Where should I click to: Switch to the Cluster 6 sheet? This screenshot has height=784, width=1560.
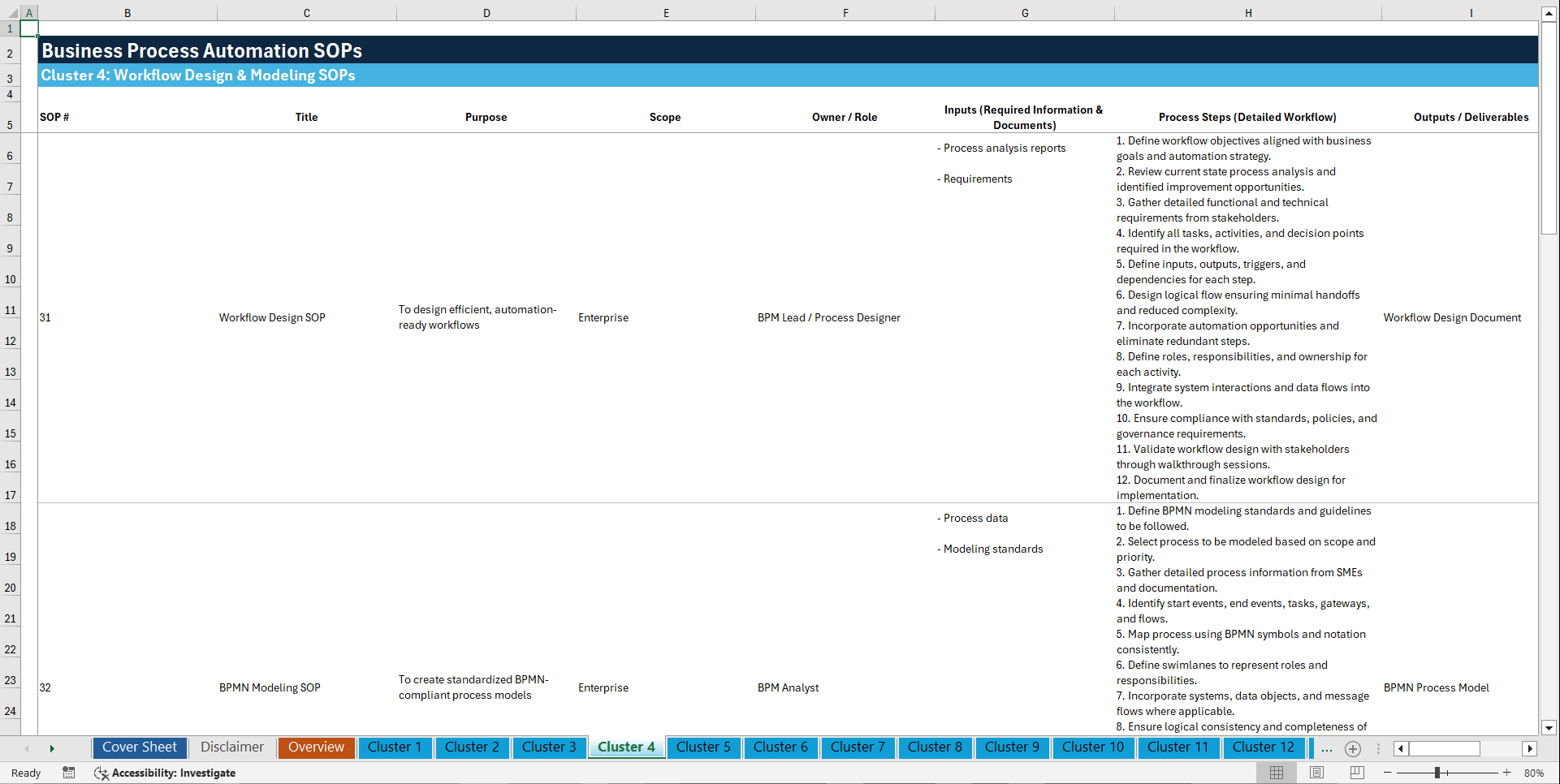point(780,747)
